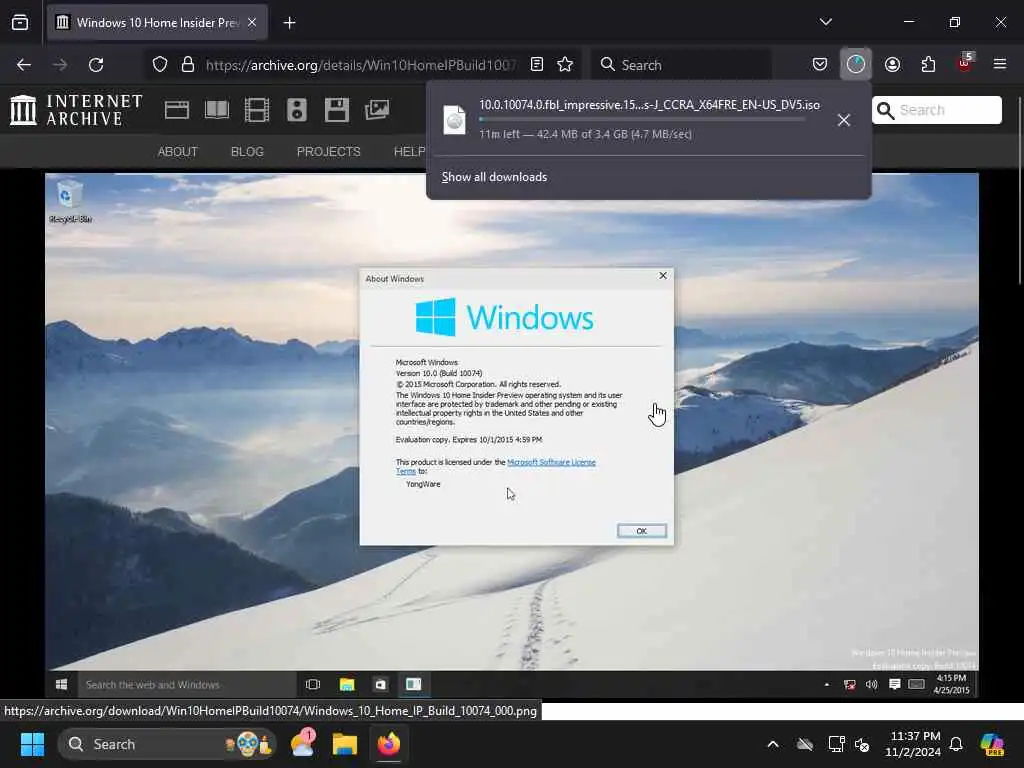The height and width of the screenshot is (768, 1024).
Task: Open the Texts book icon
Action: (217, 110)
